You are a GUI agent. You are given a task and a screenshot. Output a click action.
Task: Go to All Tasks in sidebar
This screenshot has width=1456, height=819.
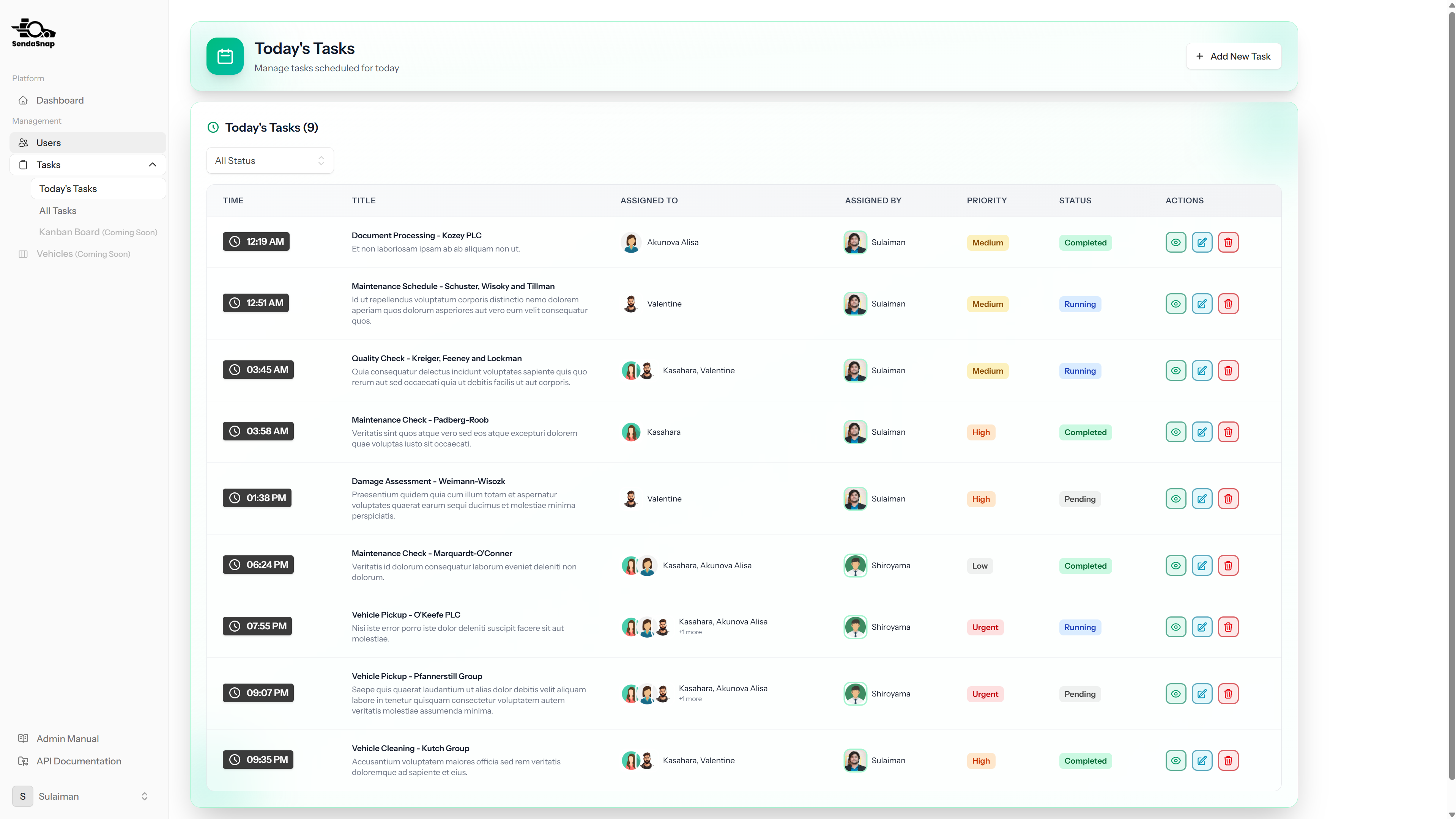58,211
